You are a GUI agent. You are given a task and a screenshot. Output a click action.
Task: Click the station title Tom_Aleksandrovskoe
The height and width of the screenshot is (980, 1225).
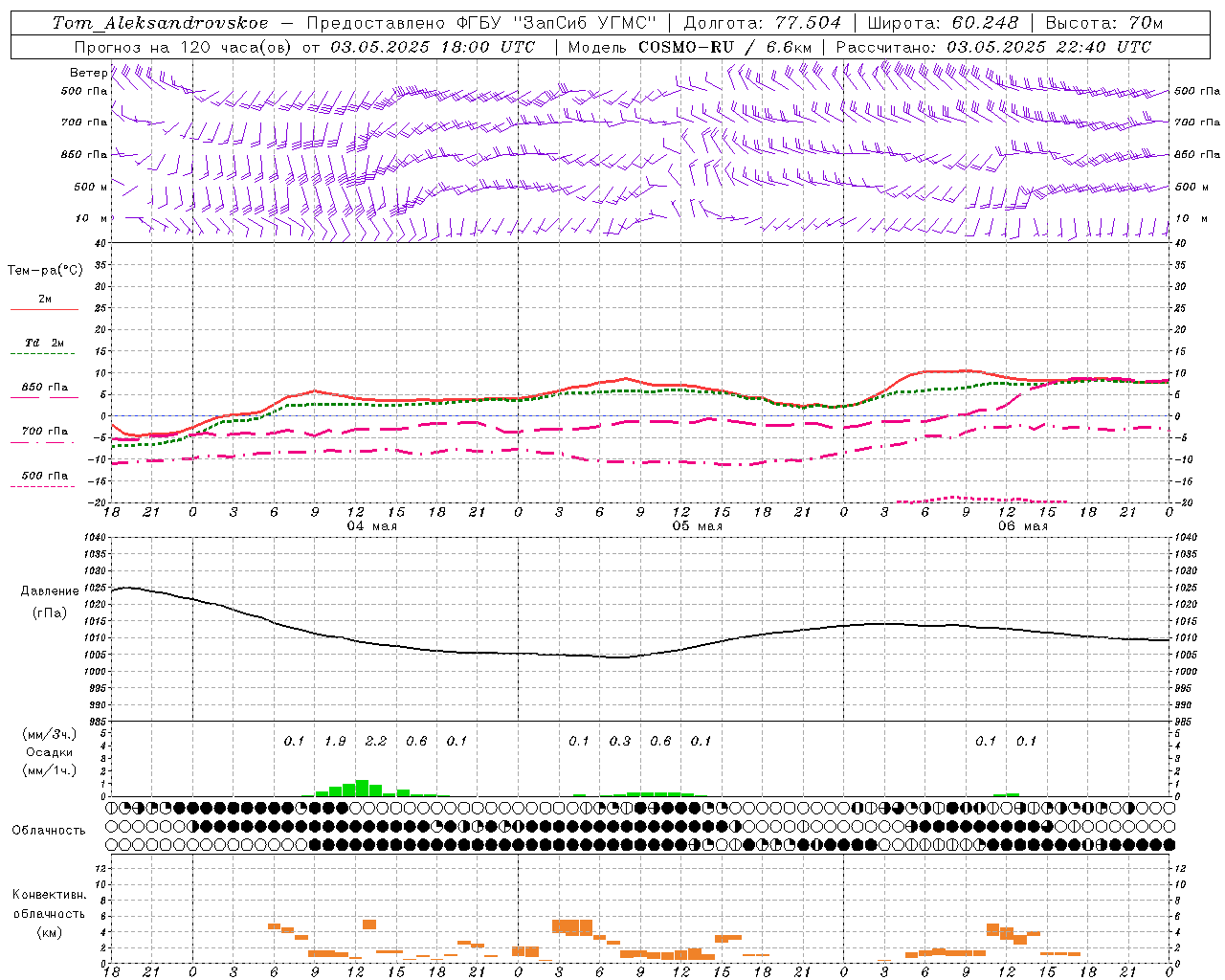point(160,23)
